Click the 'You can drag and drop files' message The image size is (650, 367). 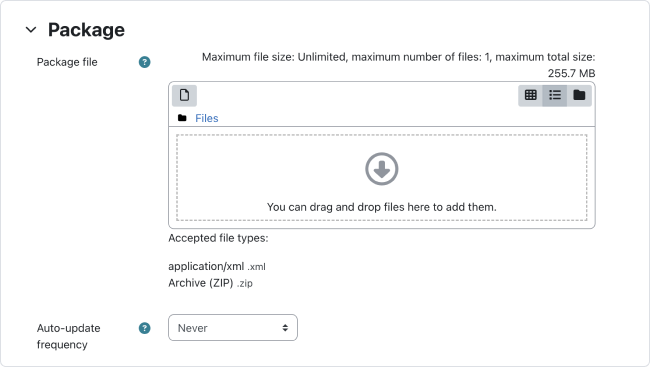382,207
